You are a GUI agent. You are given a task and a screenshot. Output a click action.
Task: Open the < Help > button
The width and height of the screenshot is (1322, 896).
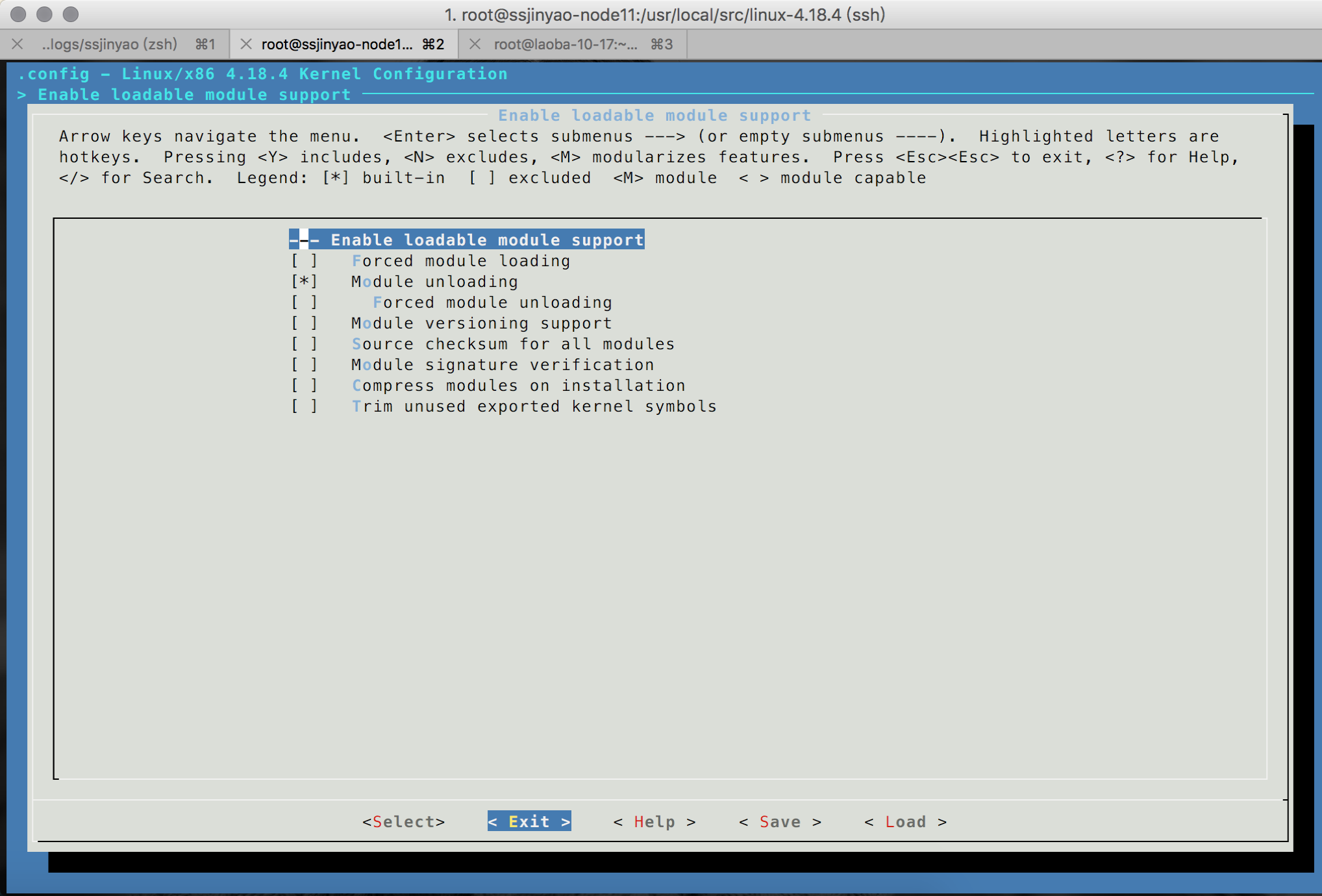click(655, 821)
